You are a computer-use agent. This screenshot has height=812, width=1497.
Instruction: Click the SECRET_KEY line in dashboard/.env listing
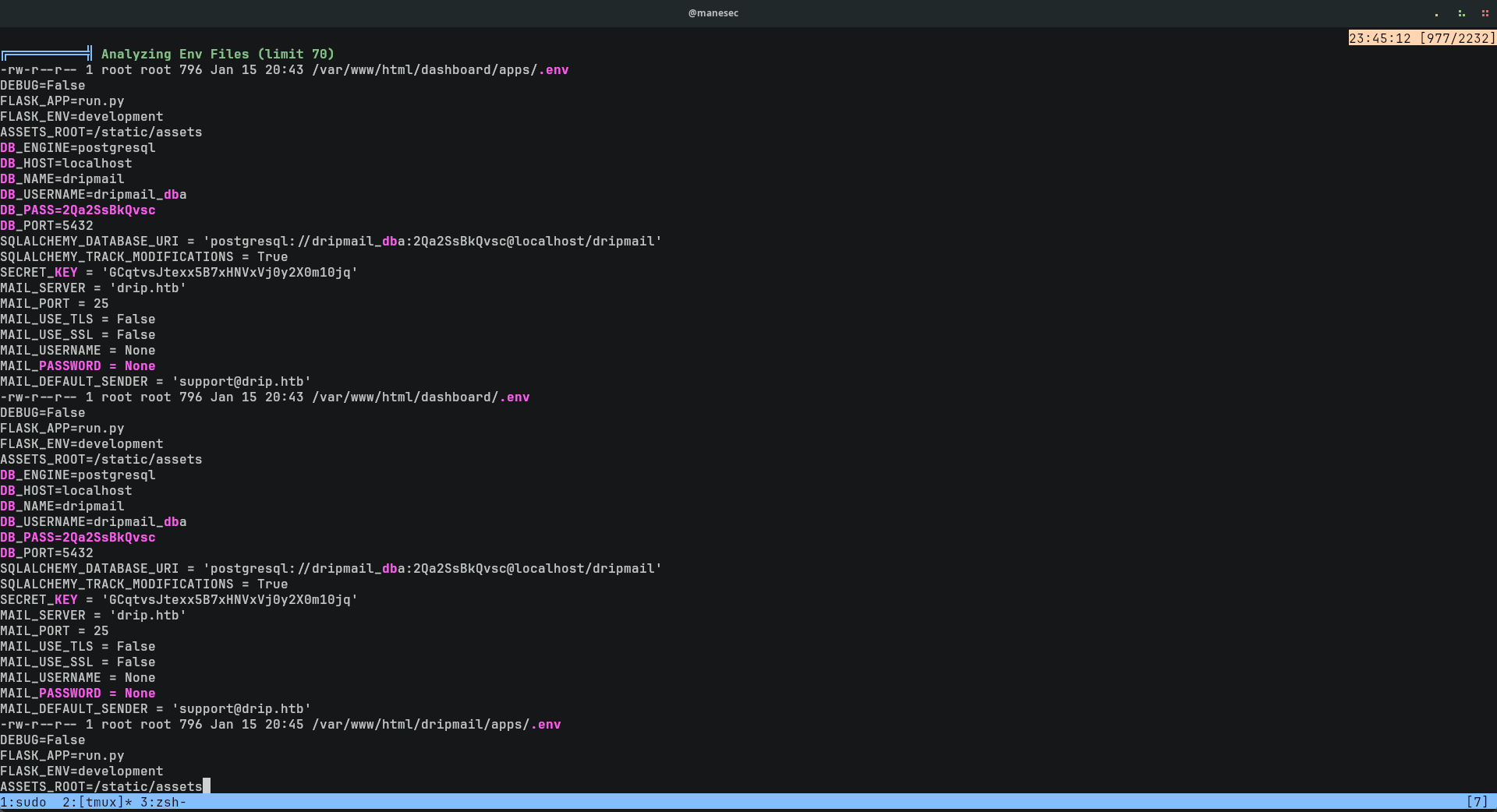pos(179,600)
